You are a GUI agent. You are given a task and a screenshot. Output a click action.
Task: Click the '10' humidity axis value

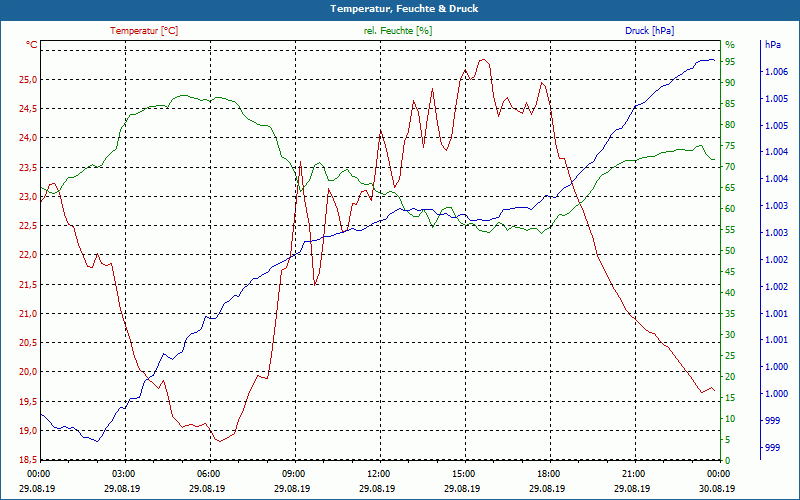730,418
